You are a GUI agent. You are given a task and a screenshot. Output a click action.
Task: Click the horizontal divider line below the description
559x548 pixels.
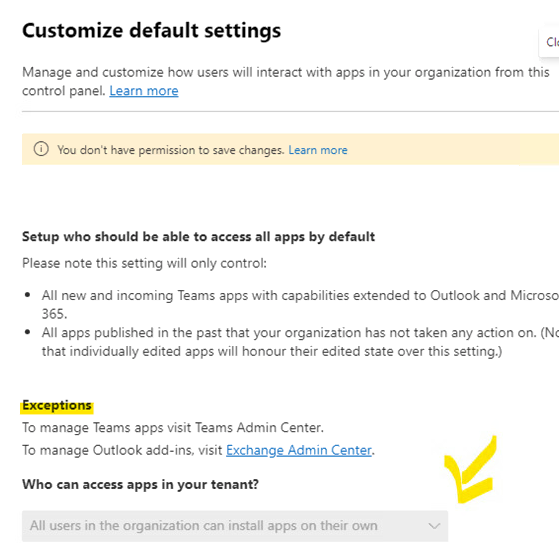[x=291, y=111]
